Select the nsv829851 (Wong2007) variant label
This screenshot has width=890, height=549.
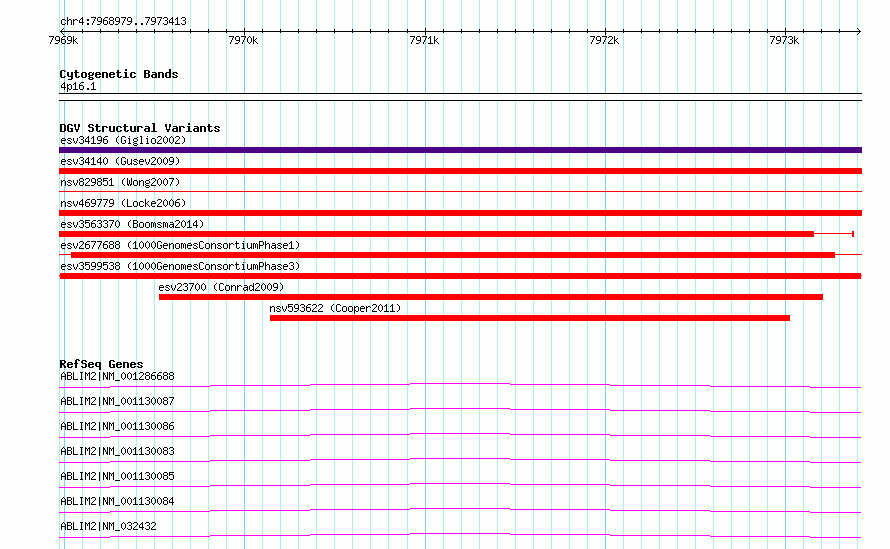point(120,182)
